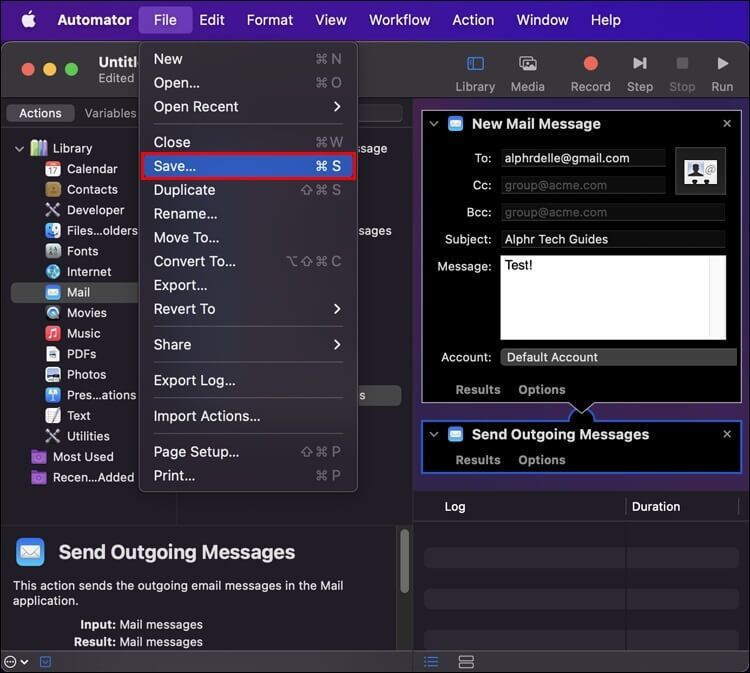Click the Cc address field
Screen dimensions: 750x673
click(x=583, y=185)
